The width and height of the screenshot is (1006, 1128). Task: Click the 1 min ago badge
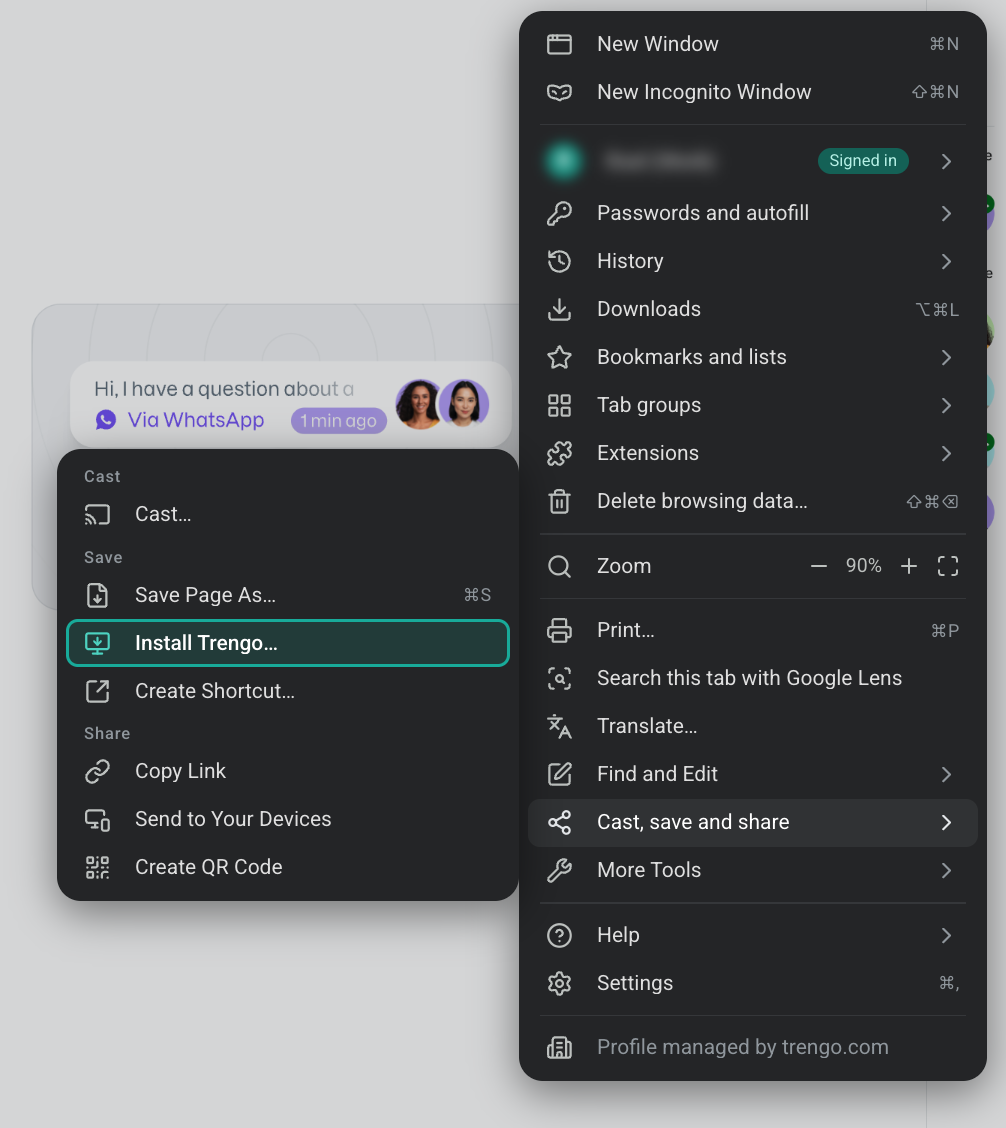tap(338, 421)
